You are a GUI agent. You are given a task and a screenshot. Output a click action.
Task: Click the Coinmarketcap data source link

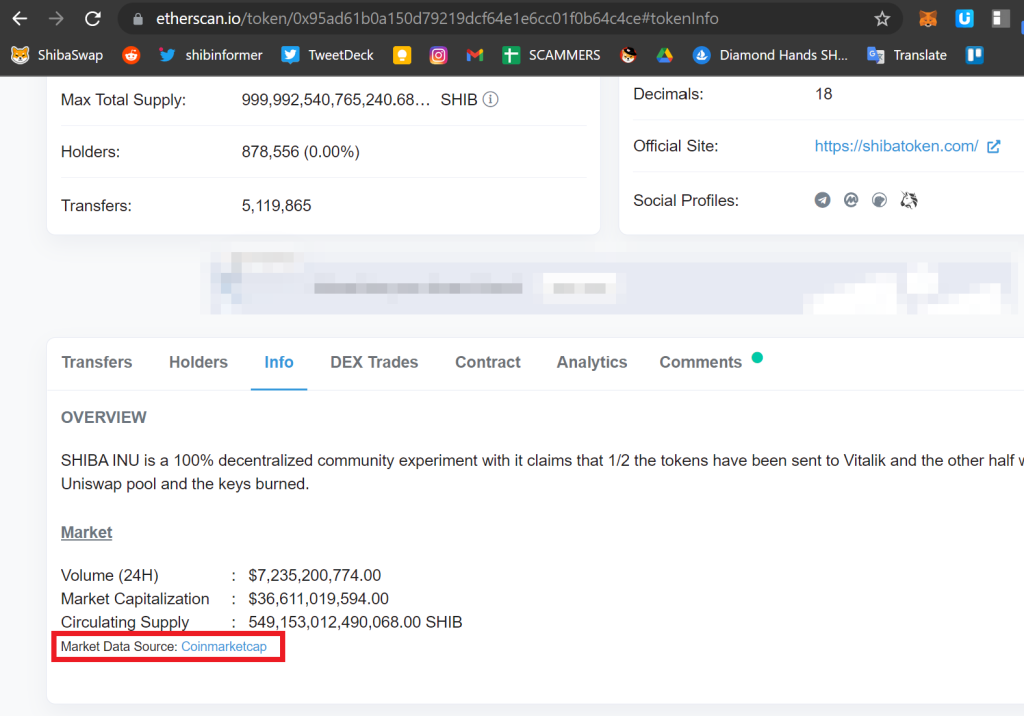[x=224, y=647]
